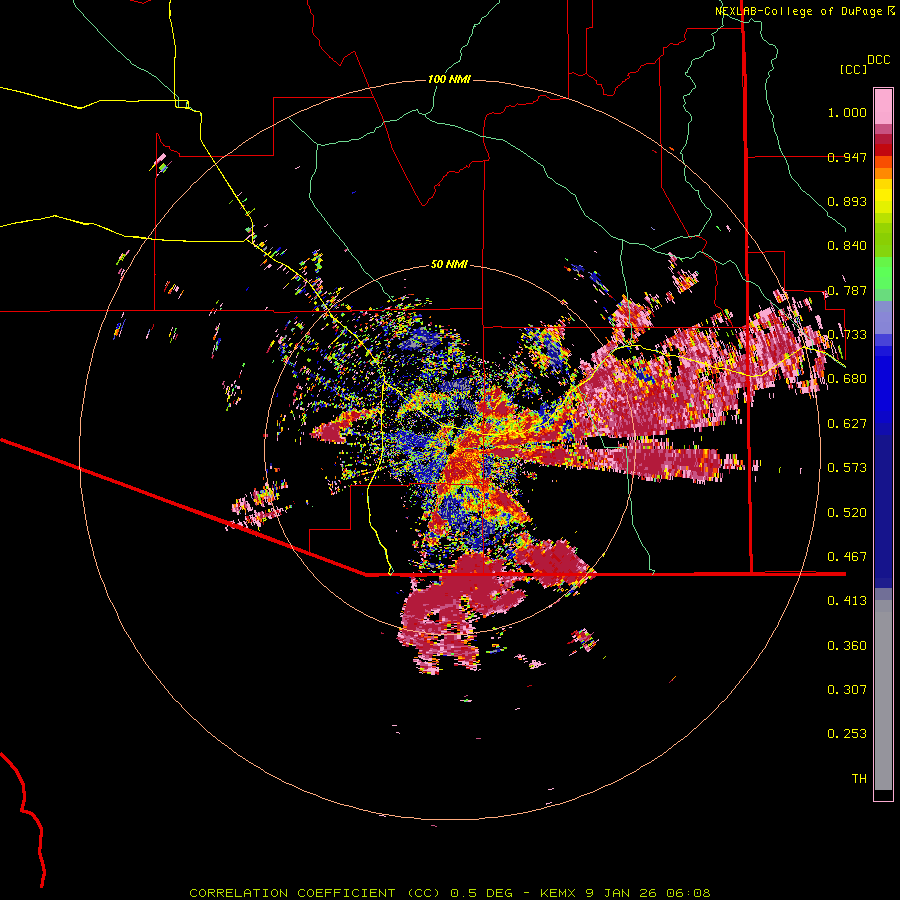Viewport: 900px width, 900px height.
Task: Click the 0.627 legend value
Action: point(847,424)
